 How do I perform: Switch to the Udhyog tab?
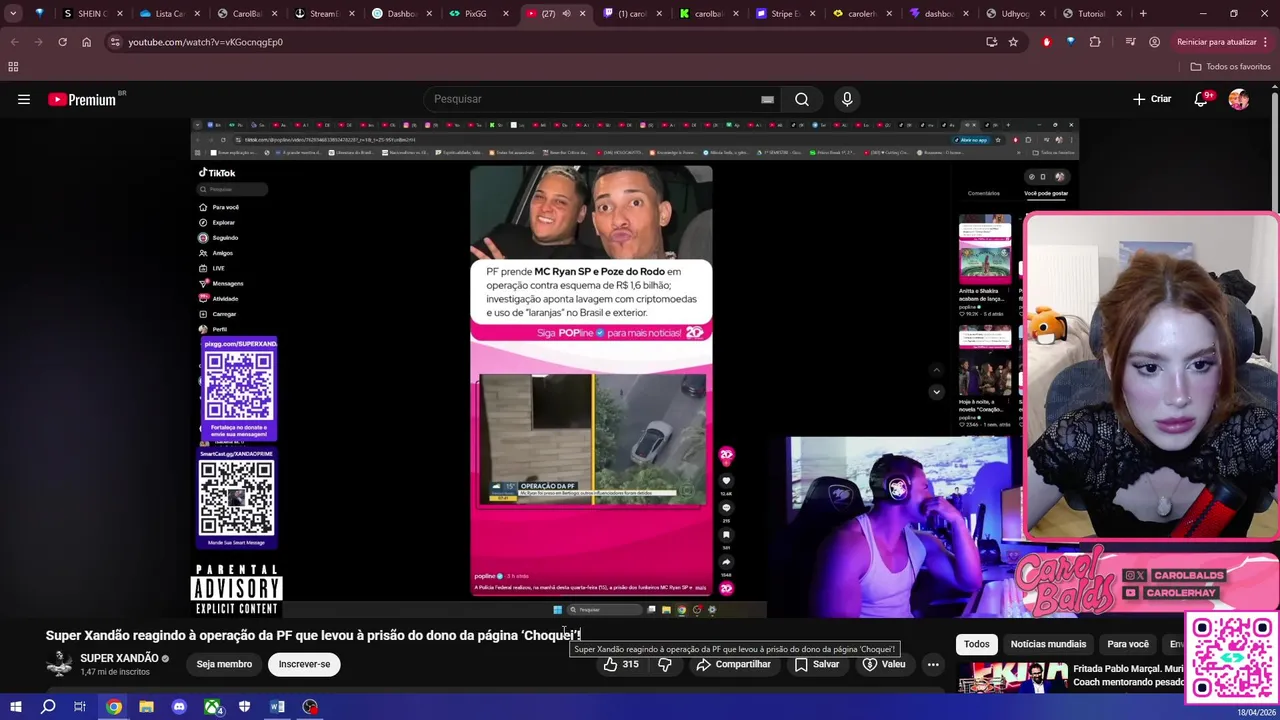tap(1015, 14)
